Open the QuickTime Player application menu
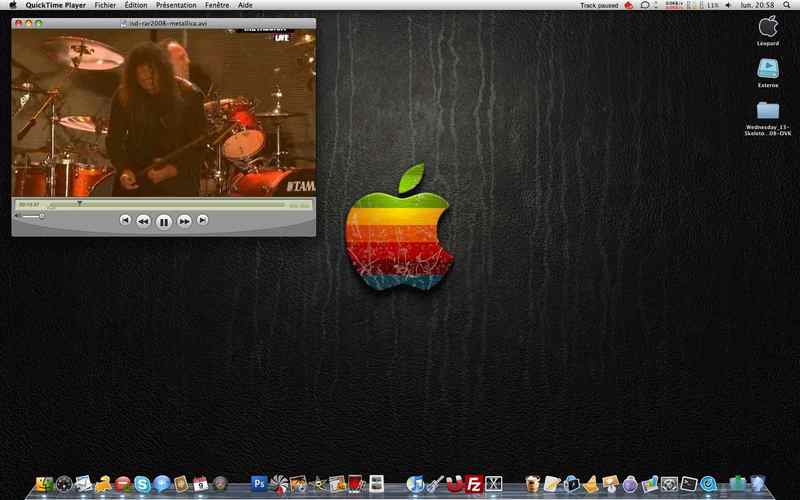The width and height of the screenshot is (800, 500). [x=56, y=5]
